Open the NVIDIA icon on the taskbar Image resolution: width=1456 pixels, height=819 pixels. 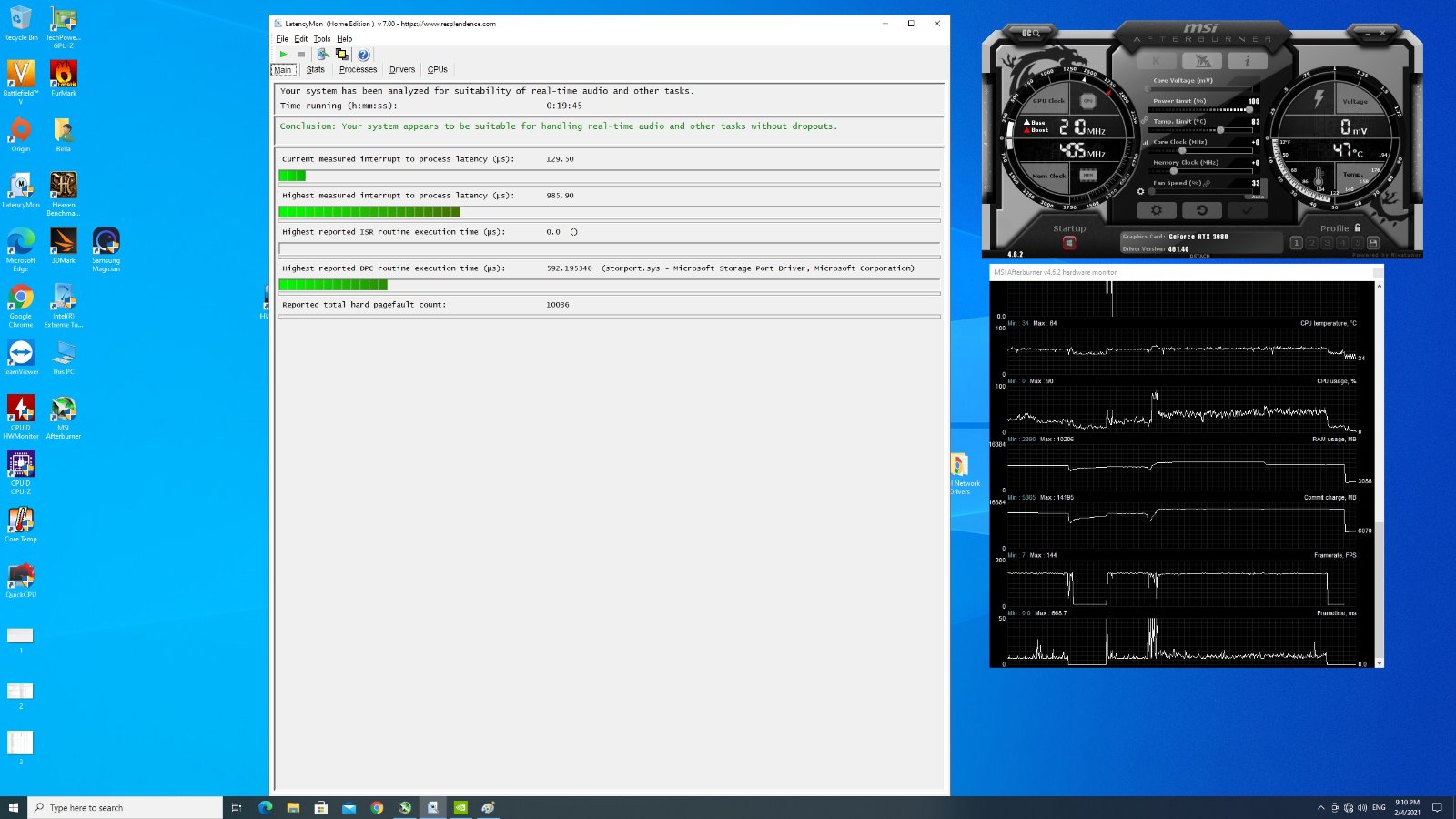461,807
